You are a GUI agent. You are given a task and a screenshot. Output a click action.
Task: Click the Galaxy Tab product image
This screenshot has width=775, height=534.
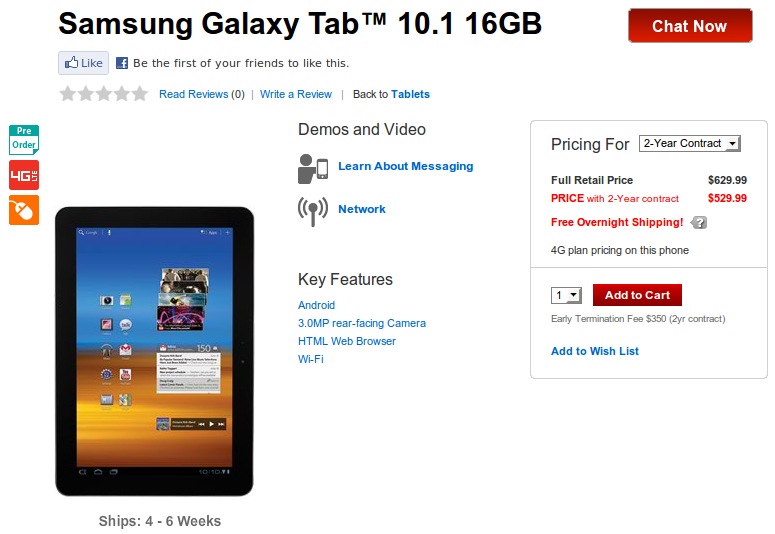tap(154, 350)
